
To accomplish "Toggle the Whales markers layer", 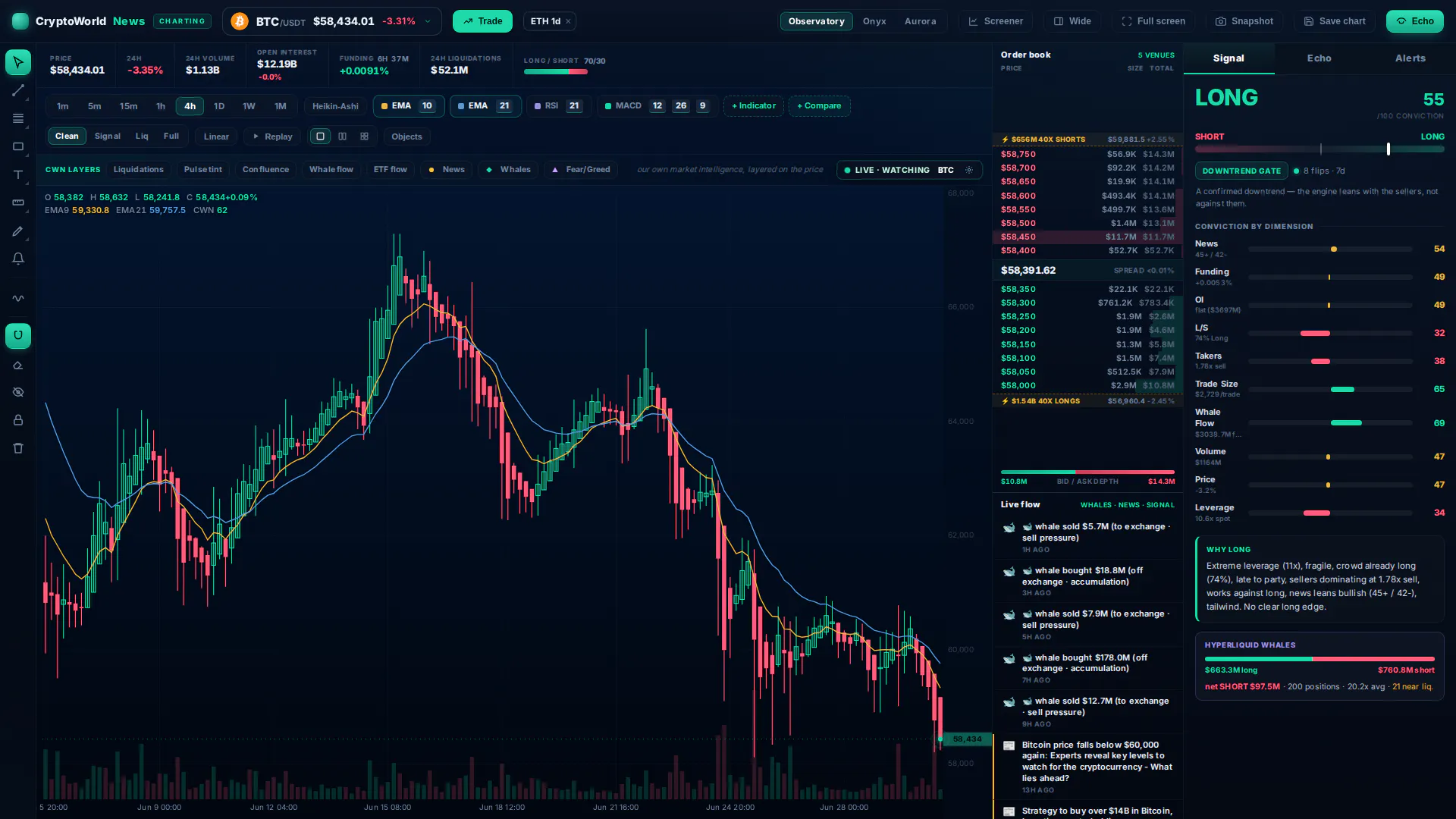I will (508, 170).
